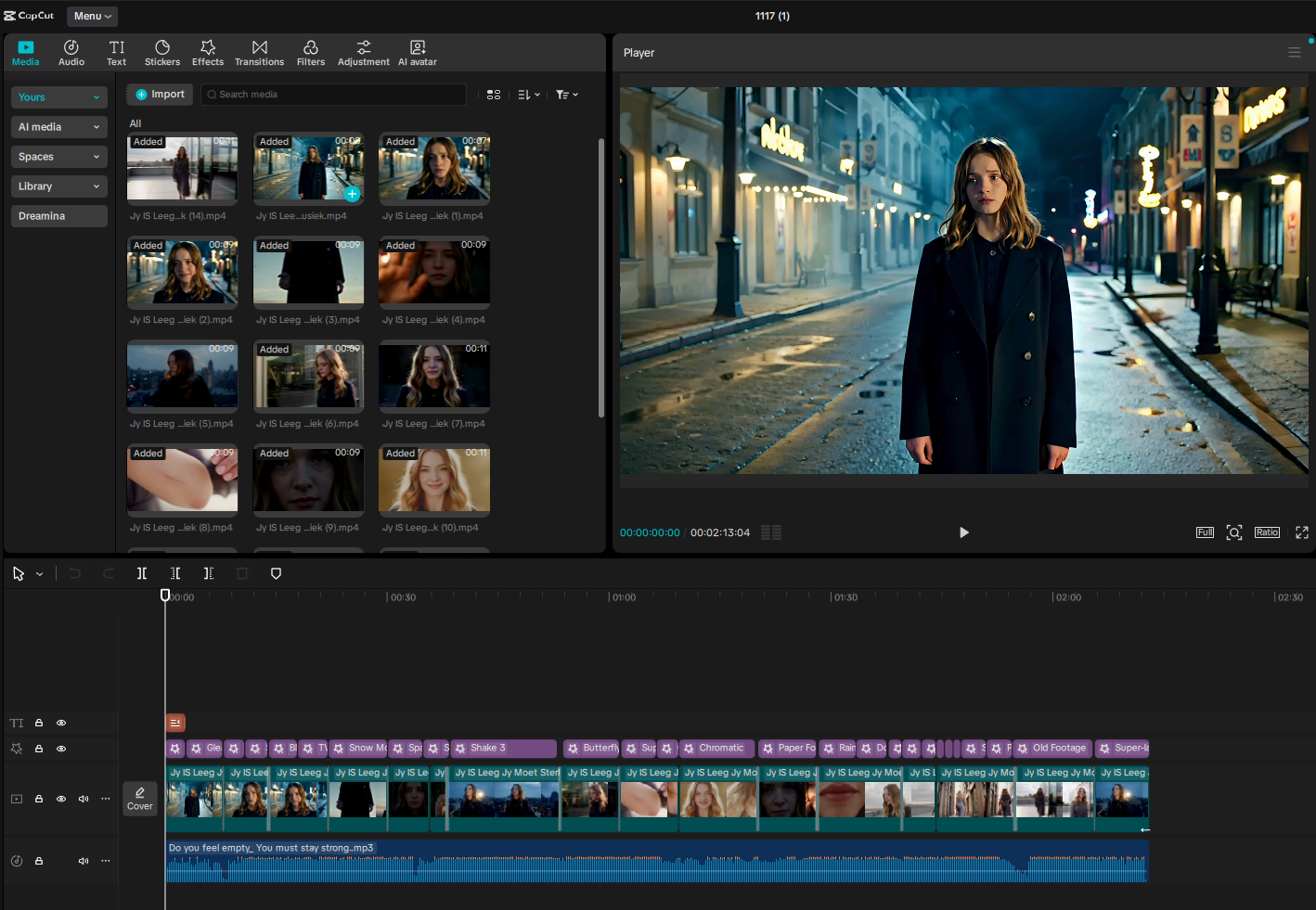The height and width of the screenshot is (910, 1316).
Task: Open the Transitions panel
Action: pos(259,53)
